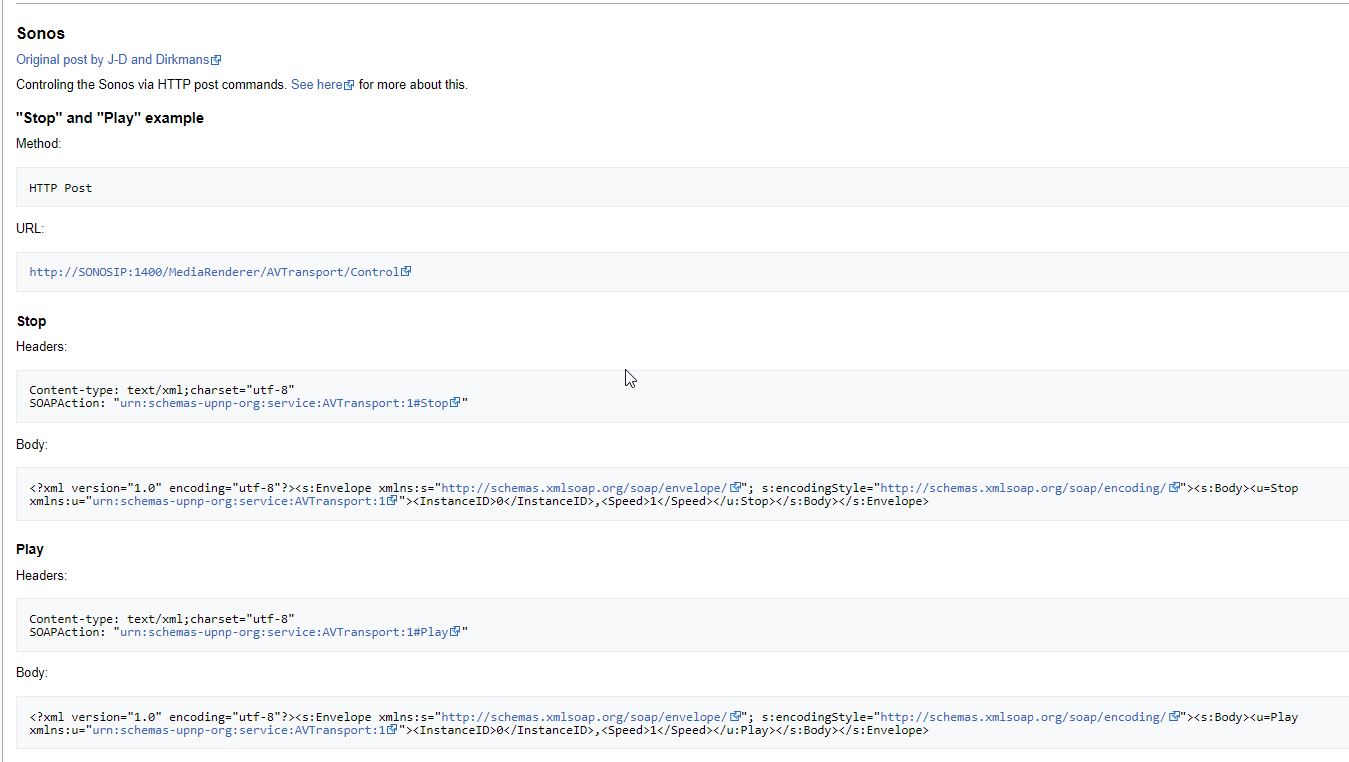Click the Play subsection heading

pyautogui.click(x=30, y=550)
